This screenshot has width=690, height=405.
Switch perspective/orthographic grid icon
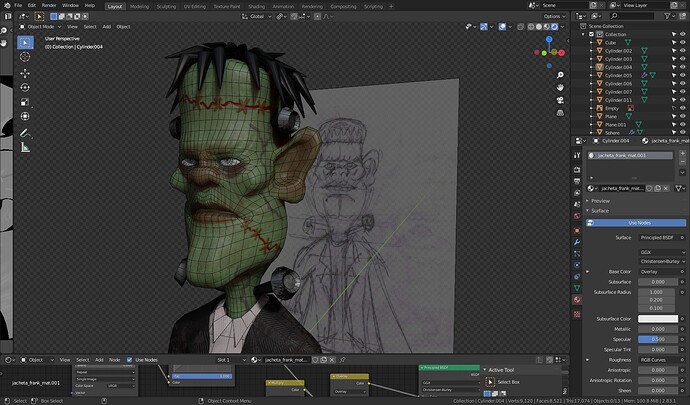tap(560, 113)
